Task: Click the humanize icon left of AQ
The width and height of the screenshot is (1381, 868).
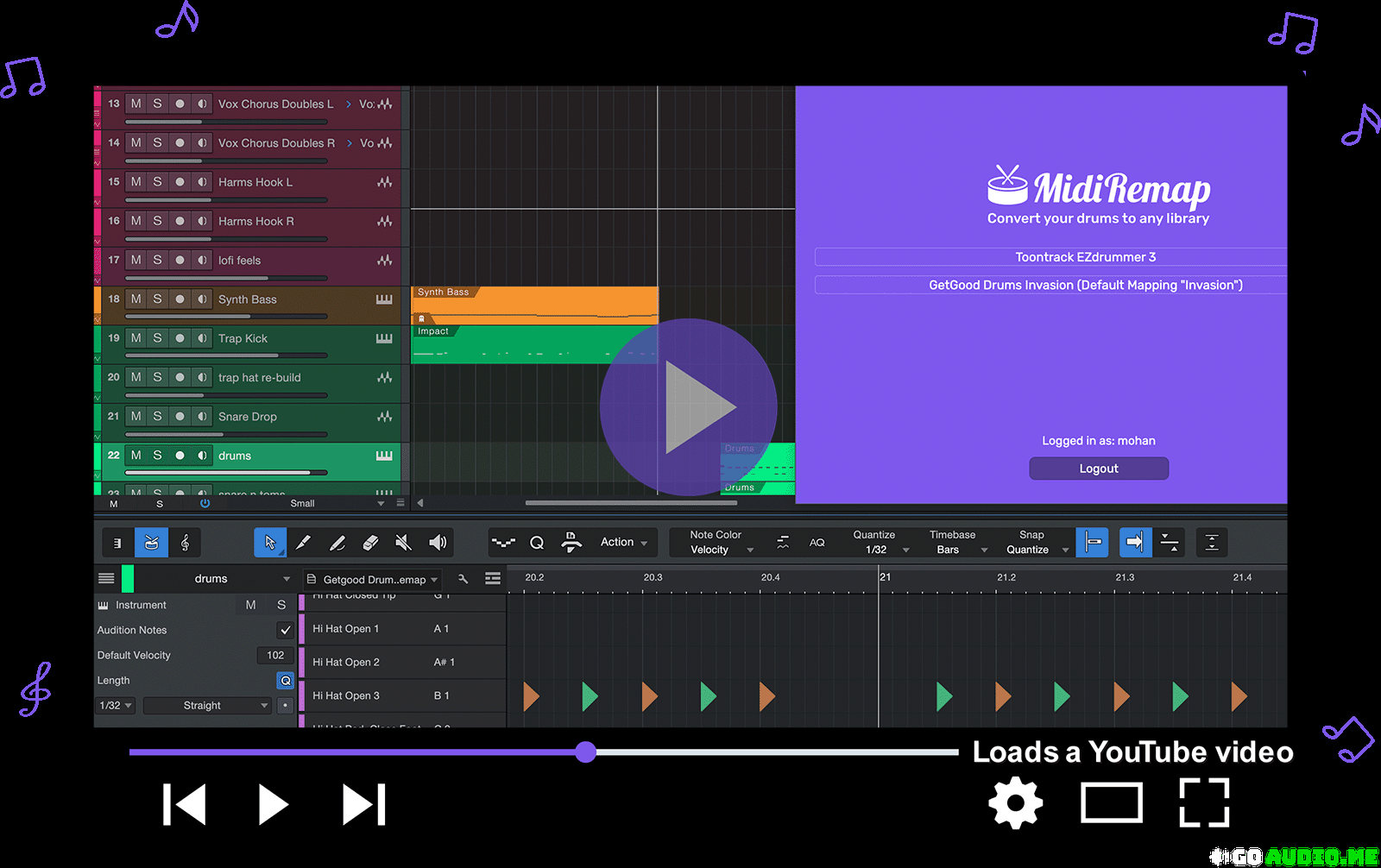Action: click(783, 543)
